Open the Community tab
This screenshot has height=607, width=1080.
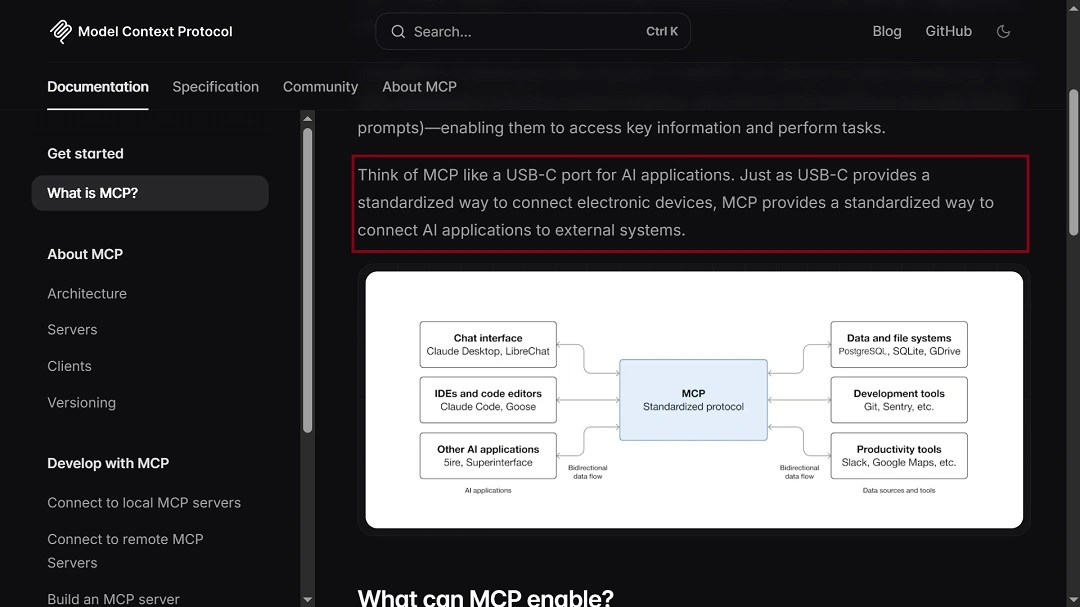(x=320, y=87)
